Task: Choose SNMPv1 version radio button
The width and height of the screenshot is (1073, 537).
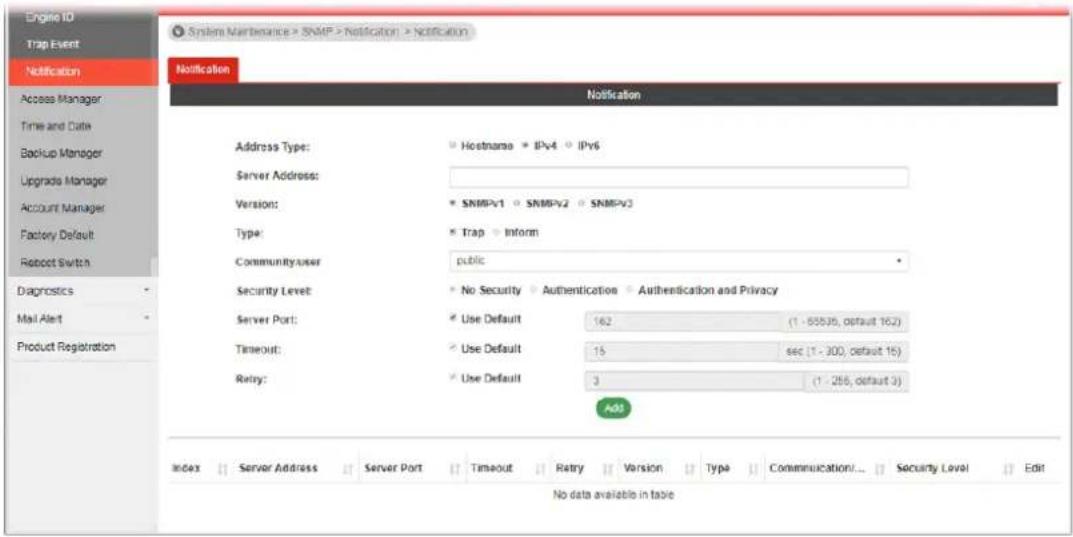Action: 453,204
